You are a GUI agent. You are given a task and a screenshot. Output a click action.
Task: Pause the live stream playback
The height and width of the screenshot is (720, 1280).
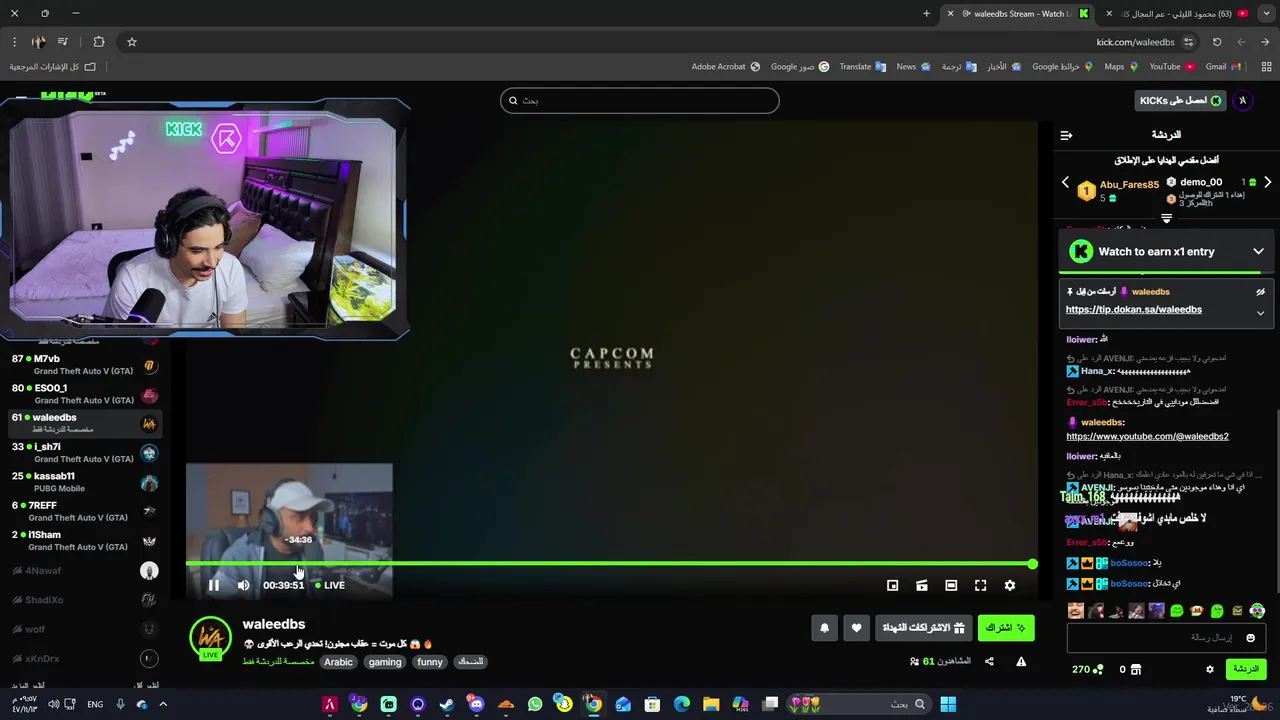pyautogui.click(x=213, y=585)
